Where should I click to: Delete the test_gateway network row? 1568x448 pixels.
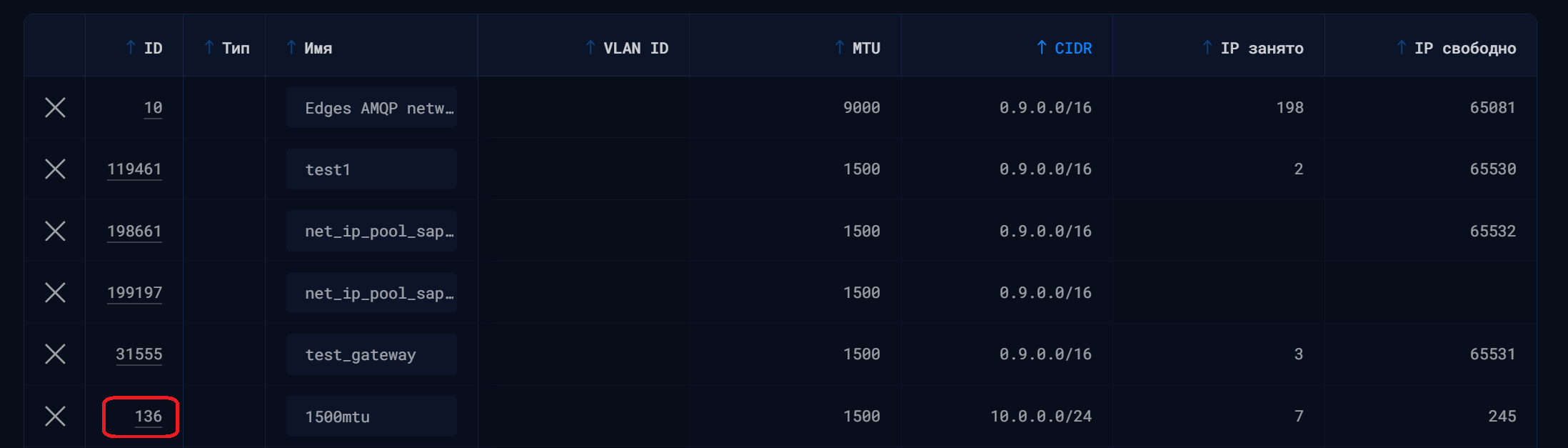click(x=55, y=354)
